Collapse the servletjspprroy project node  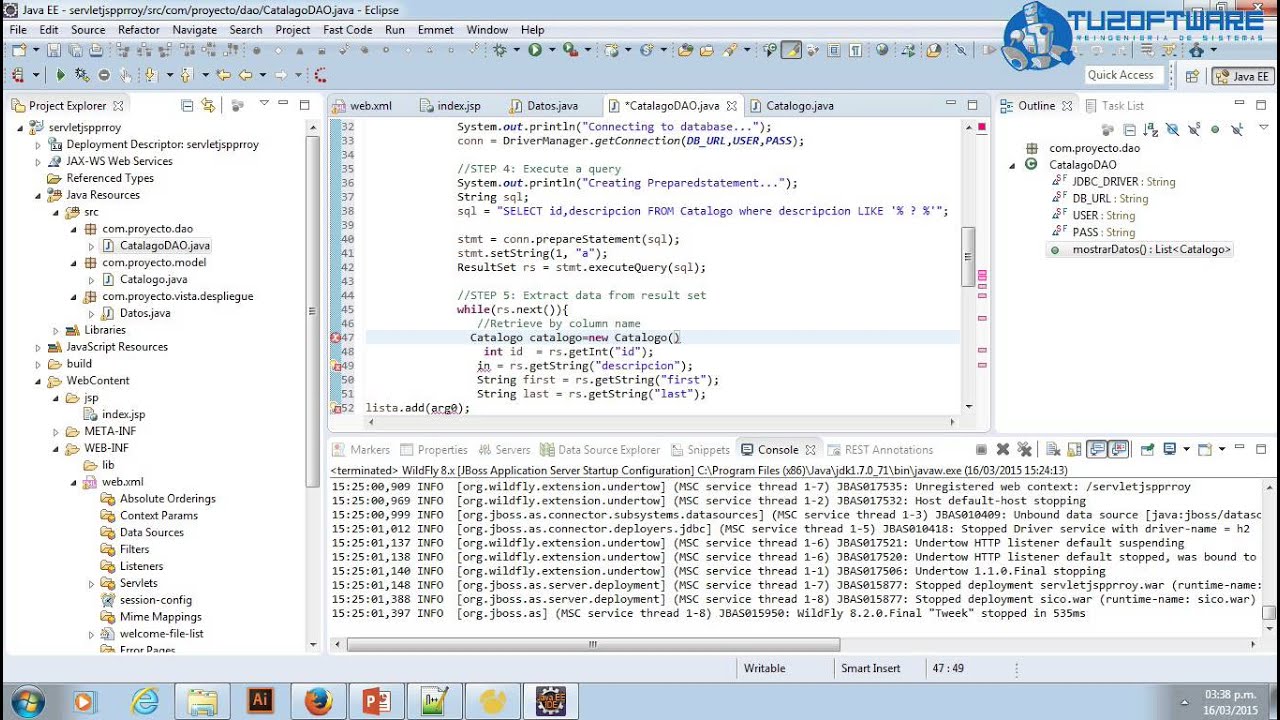[21, 128]
